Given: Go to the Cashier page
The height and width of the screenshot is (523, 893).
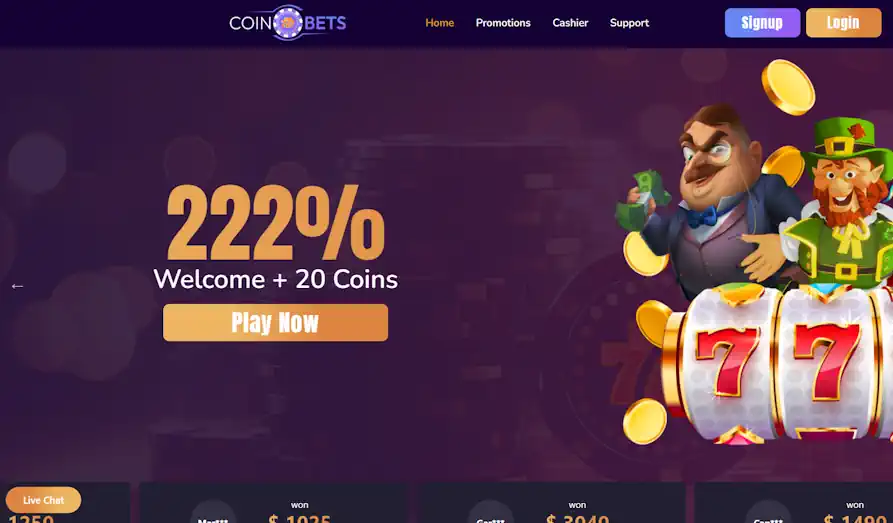Looking at the screenshot, I should tap(570, 23).
